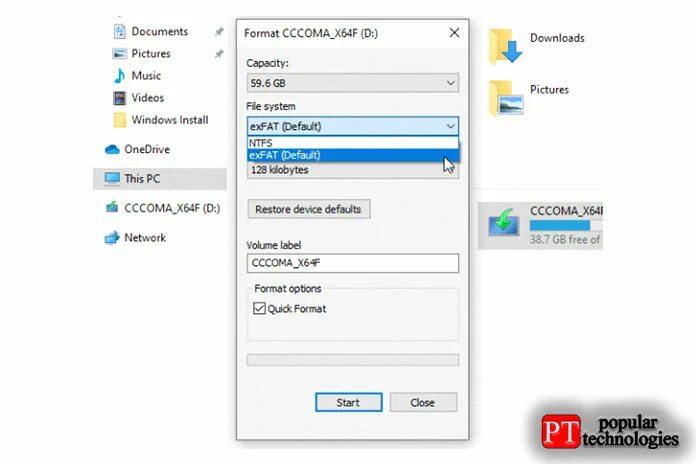The image size is (696, 464).
Task: Click the Videos filmstrip icon
Action: (119, 98)
